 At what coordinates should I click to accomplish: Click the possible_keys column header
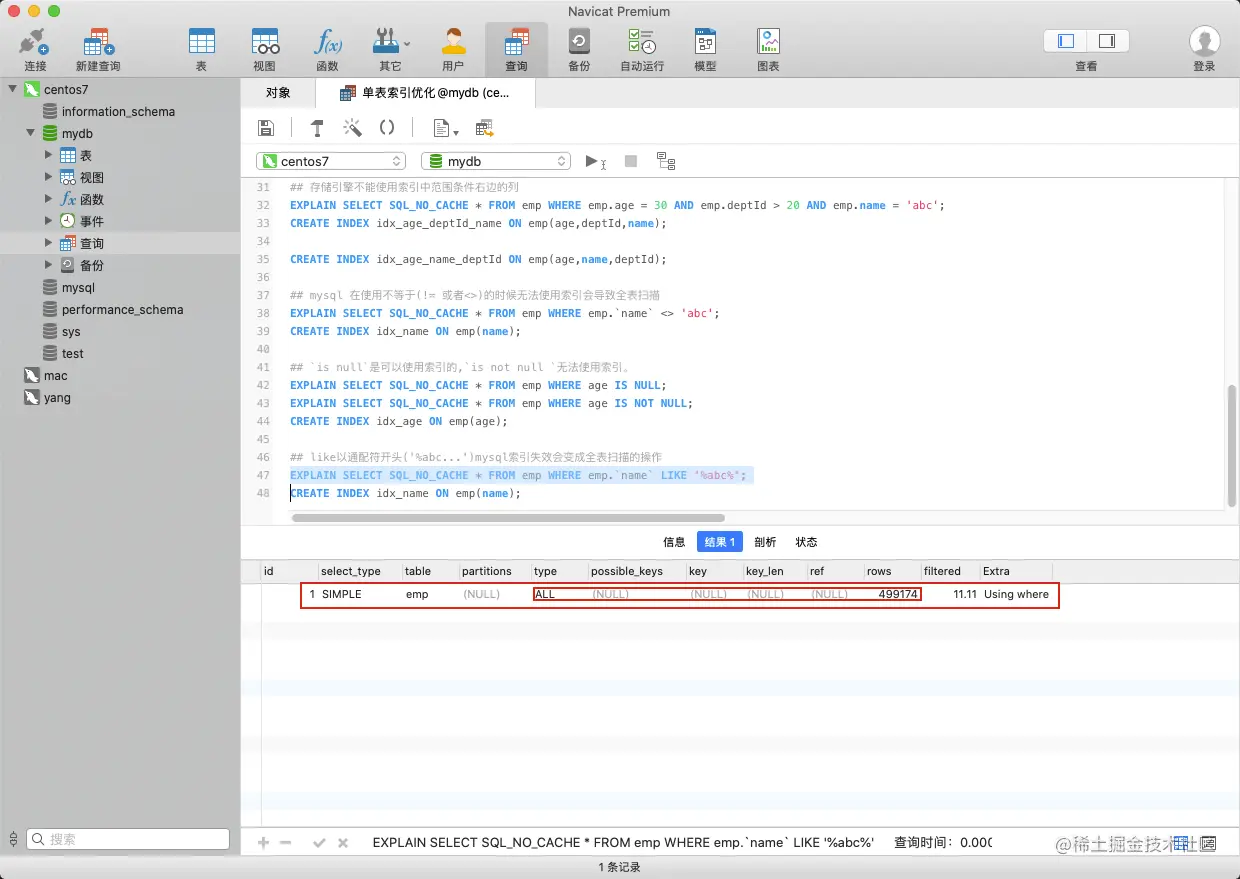click(x=637, y=571)
